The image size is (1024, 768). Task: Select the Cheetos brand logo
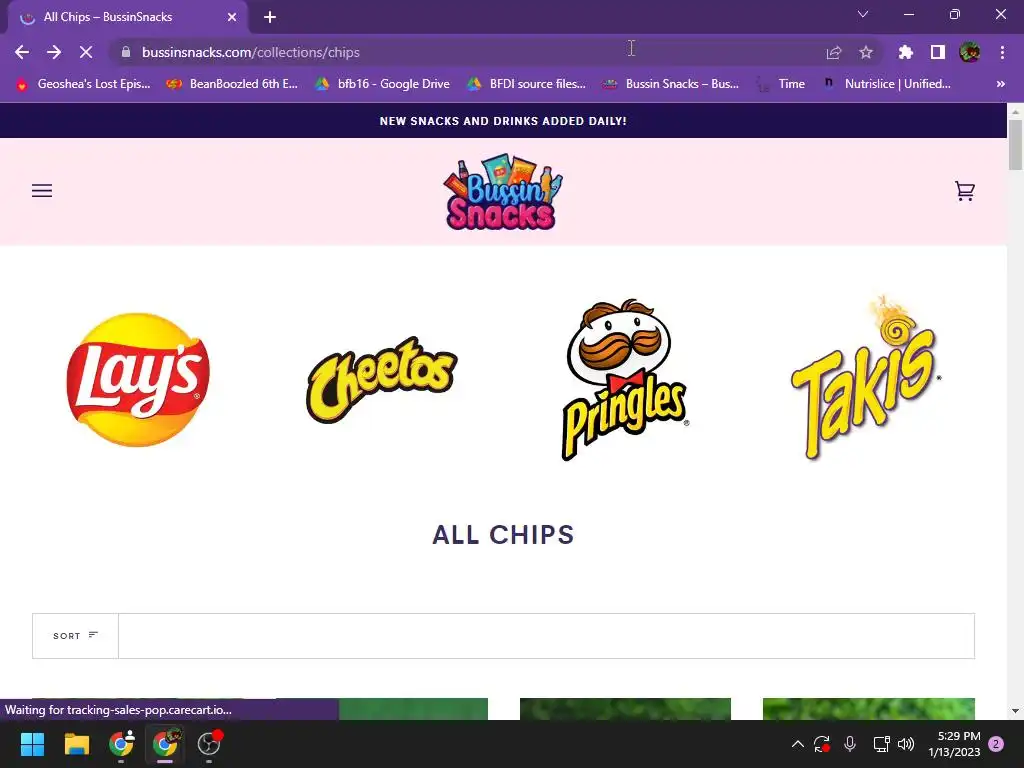[381, 379]
